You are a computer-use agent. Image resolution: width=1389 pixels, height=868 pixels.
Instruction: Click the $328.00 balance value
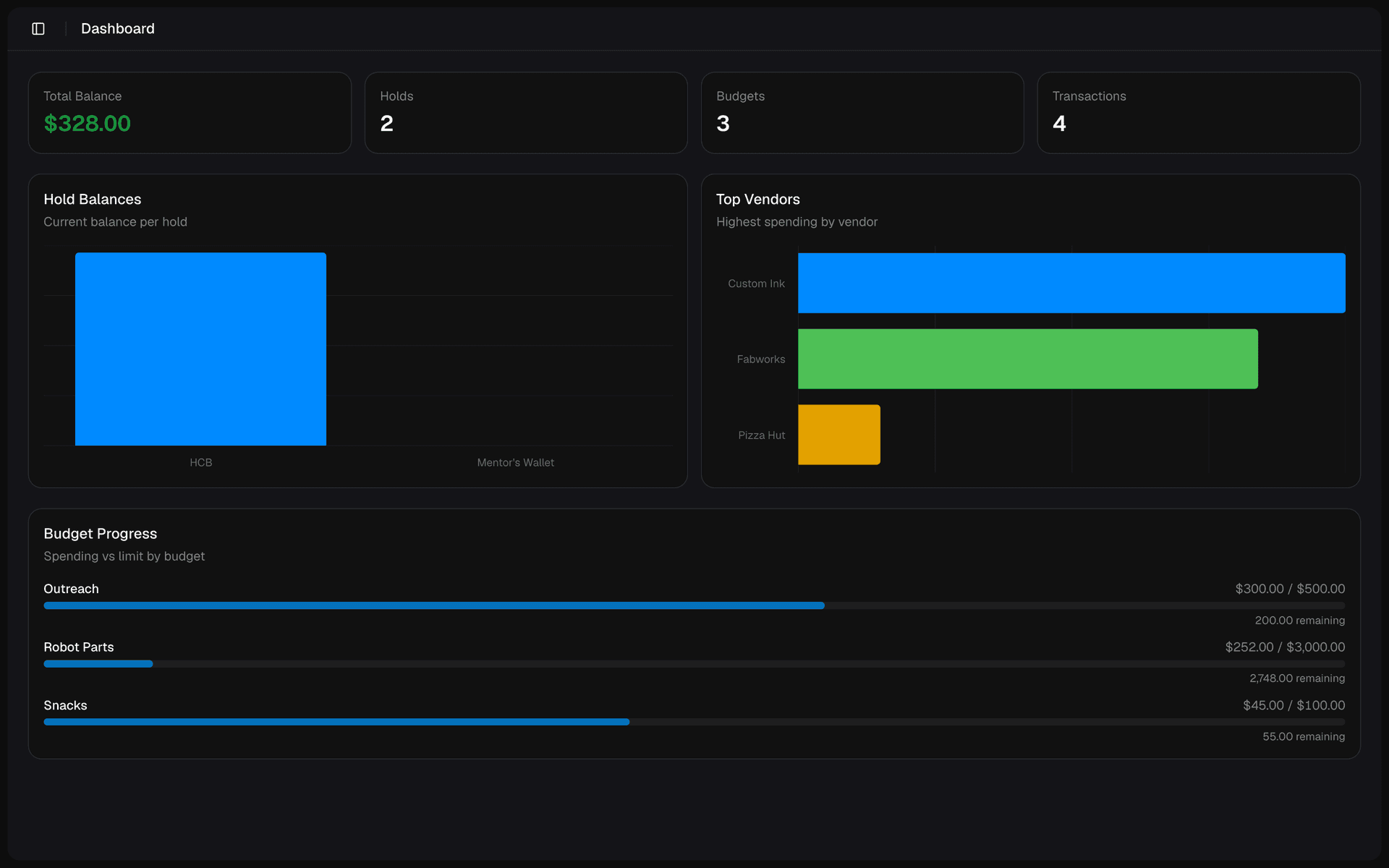pos(87,124)
